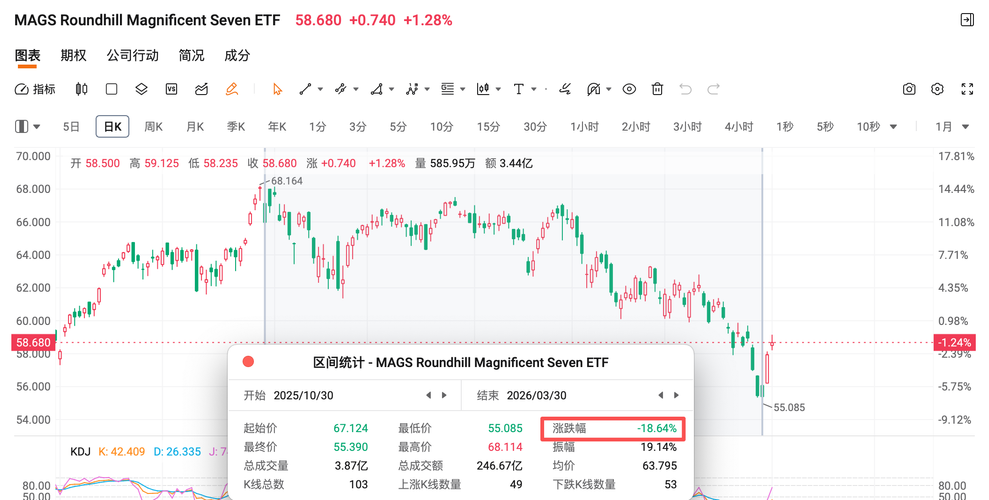Switch to the 图表 tab

(27, 55)
